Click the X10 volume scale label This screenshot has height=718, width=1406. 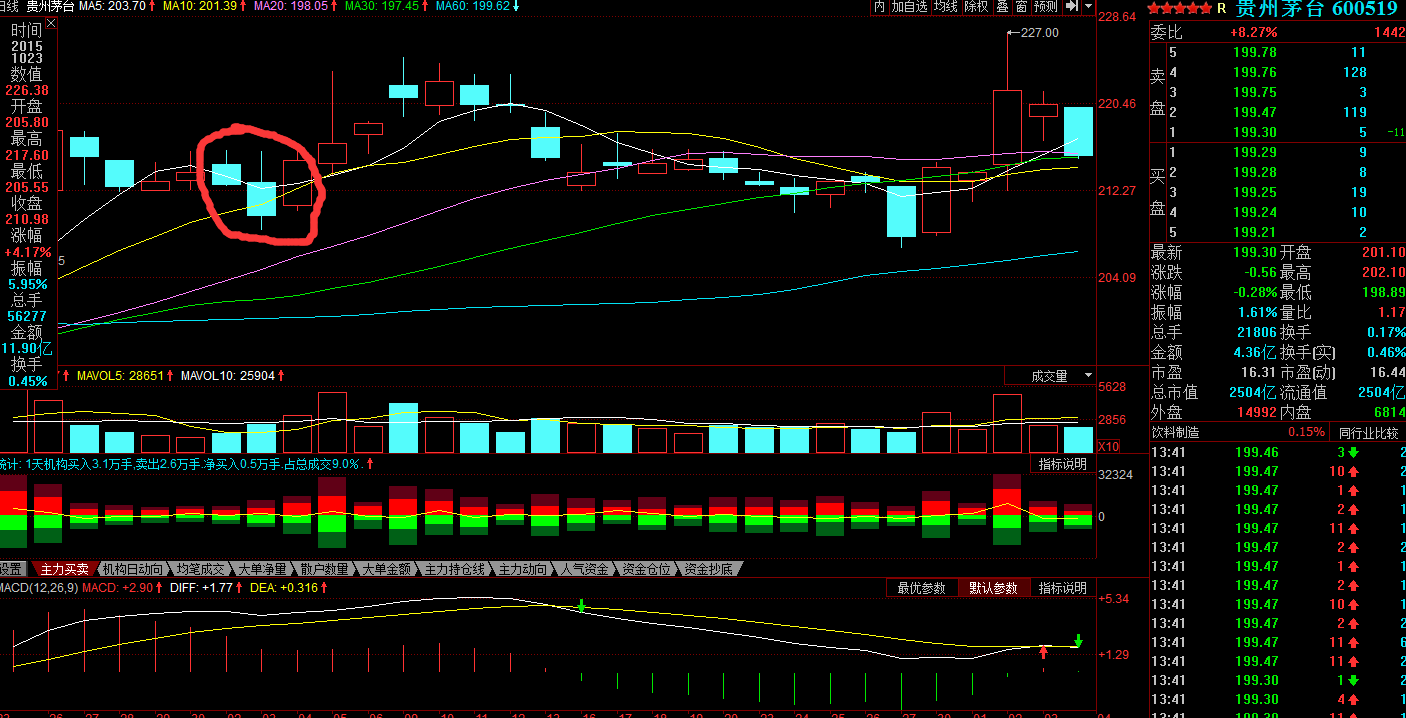(1110, 447)
